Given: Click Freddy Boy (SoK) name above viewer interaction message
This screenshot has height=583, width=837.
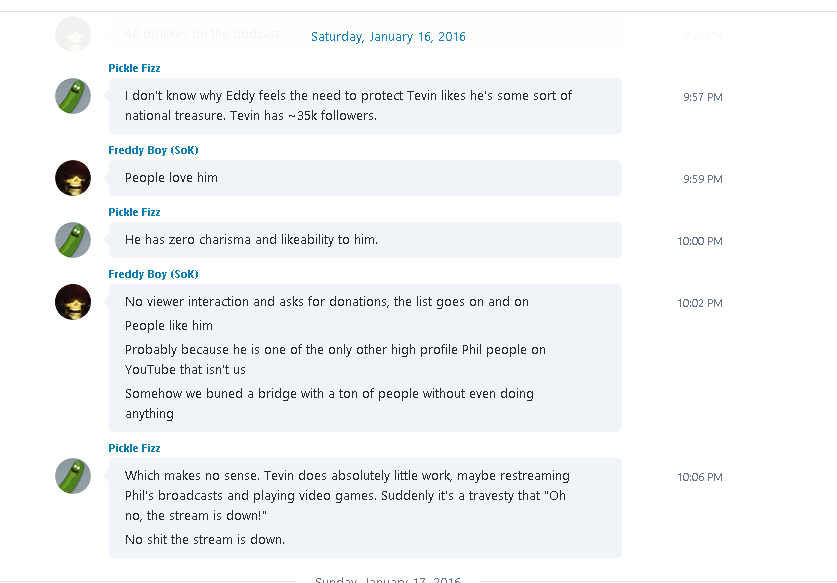Looking at the screenshot, I should pos(153,274).
